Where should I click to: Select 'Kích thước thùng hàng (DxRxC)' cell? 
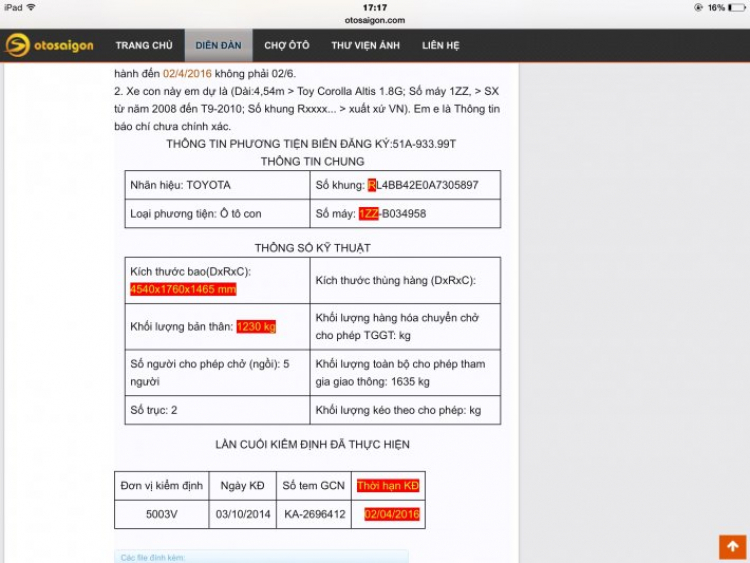click(405, 280)
